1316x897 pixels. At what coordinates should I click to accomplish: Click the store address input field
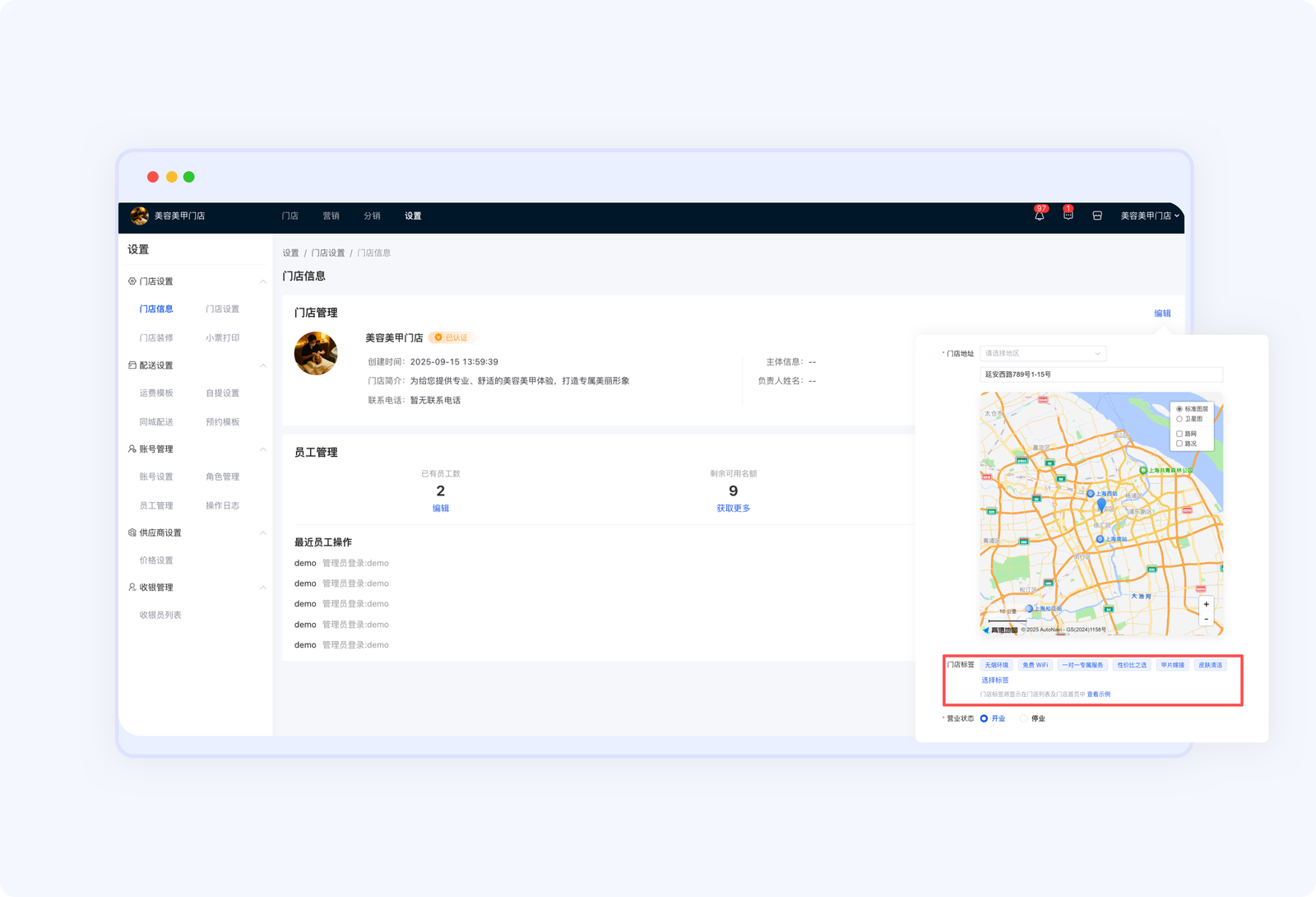[1101, 374]
